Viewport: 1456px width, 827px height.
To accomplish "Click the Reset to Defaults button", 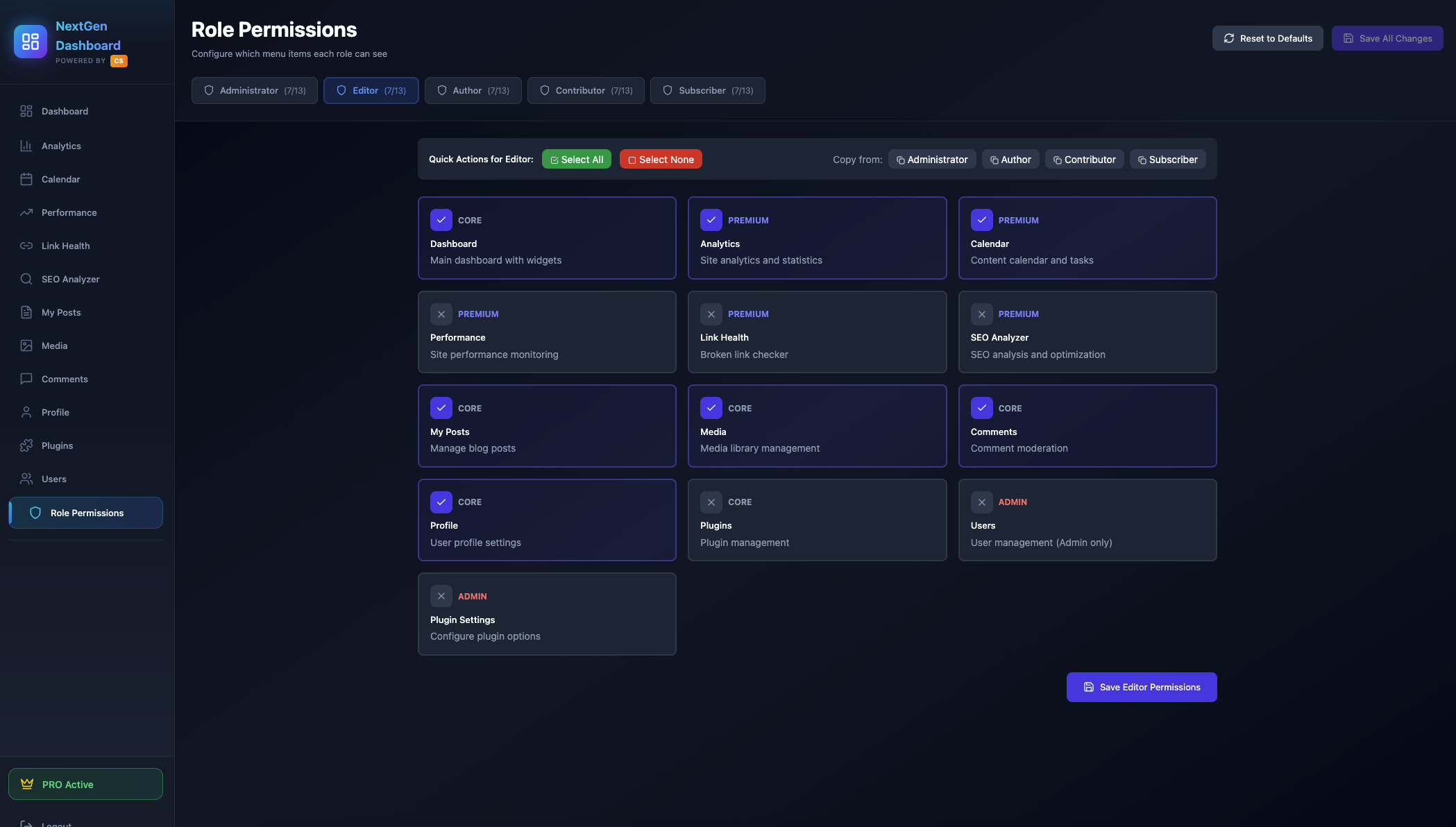I will pyautogui.click(x=1267, y=38).
